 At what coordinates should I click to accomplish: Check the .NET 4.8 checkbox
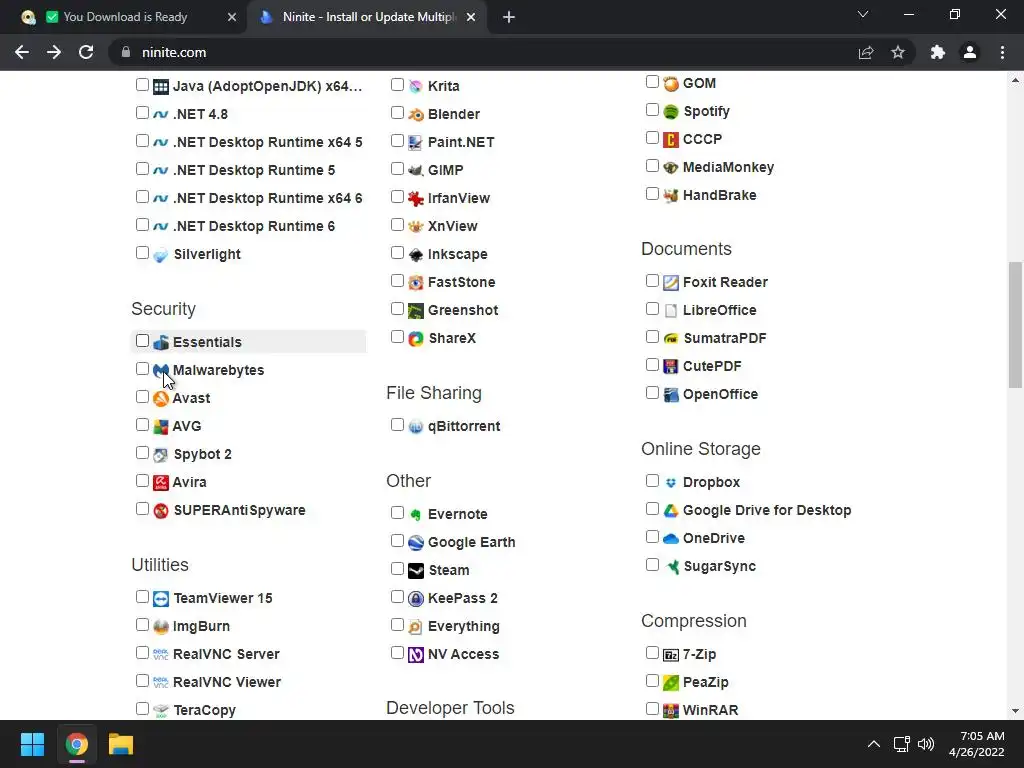click(x=142, y=112)
